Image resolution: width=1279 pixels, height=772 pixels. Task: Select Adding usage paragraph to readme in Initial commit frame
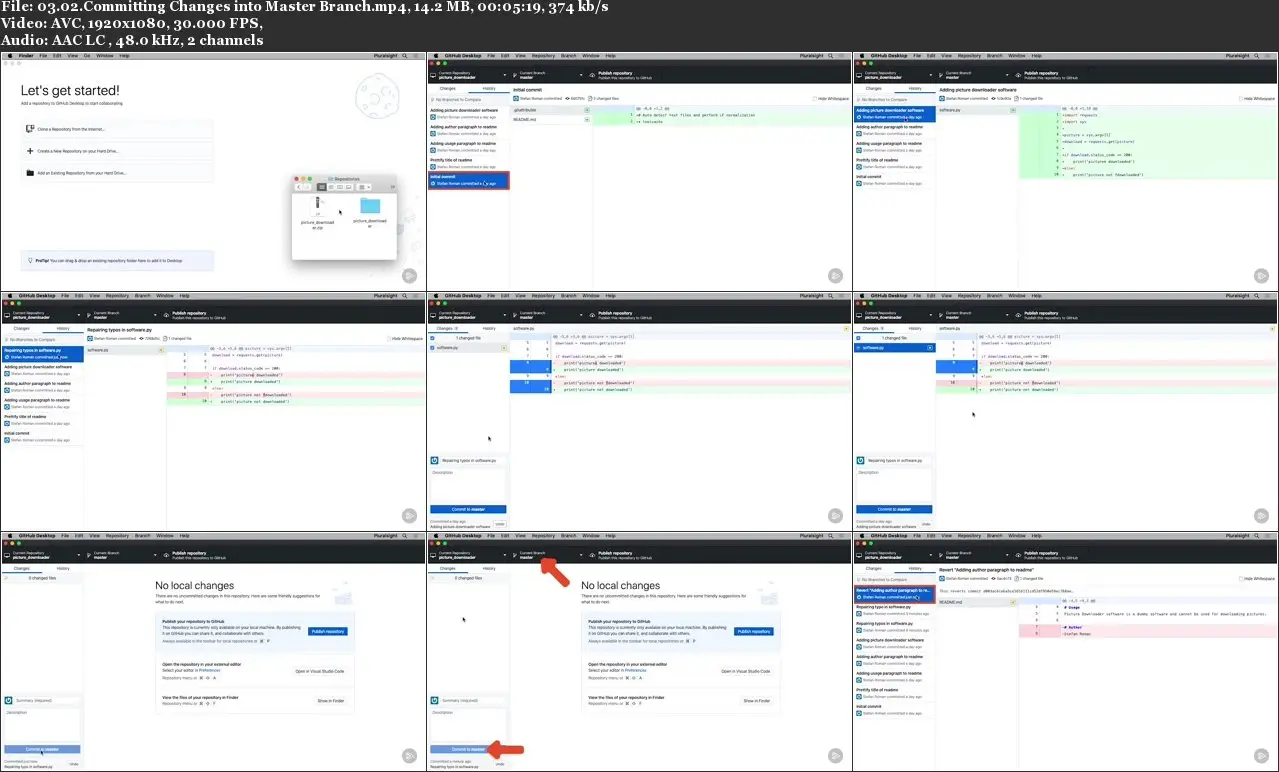pyautogui.click(x=468, y=146)
